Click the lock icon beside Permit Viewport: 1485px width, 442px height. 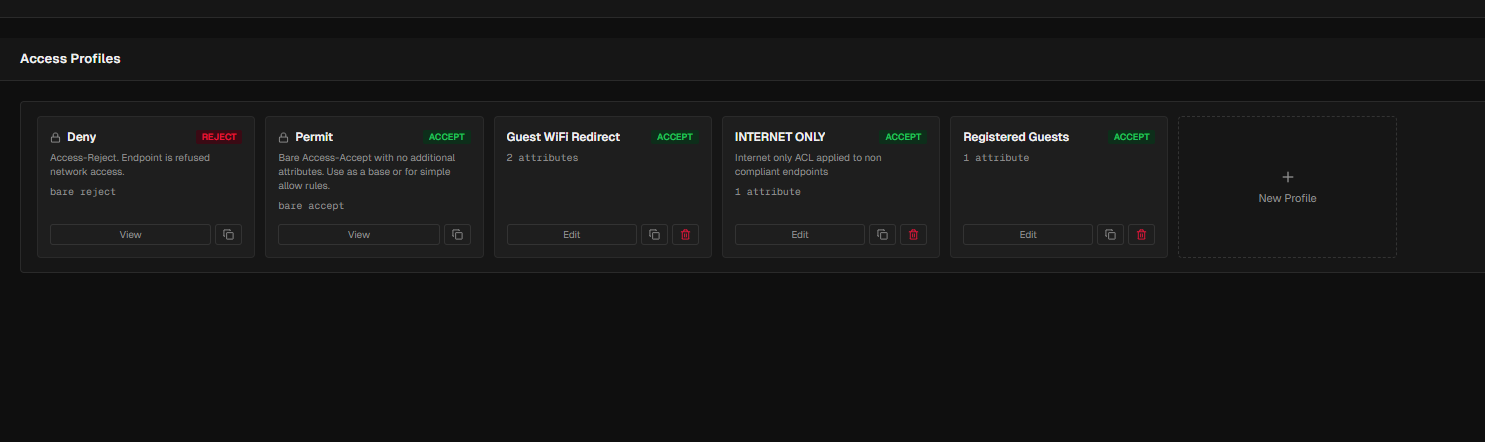[x=284, y=137]
